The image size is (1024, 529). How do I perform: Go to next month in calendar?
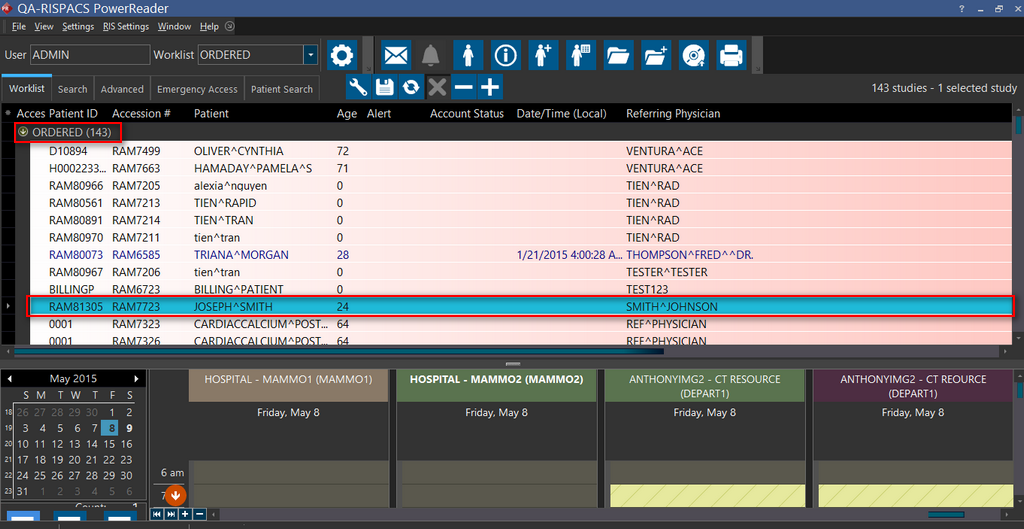click(137, 379)
